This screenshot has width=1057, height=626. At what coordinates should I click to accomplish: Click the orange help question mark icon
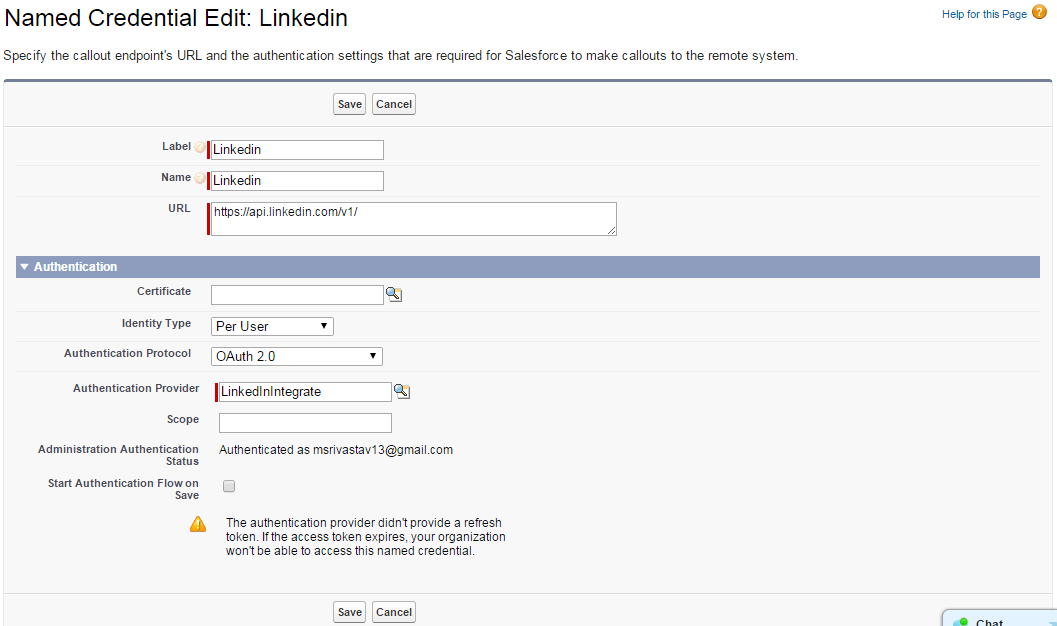1039,13
